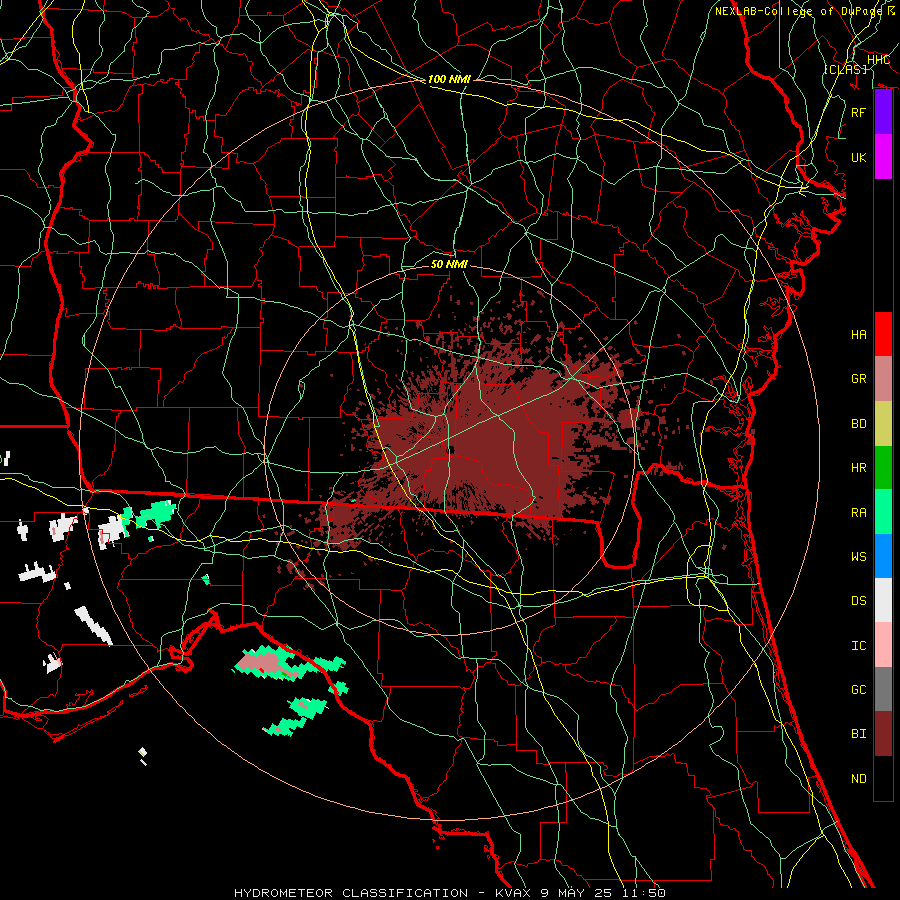Click the IC light pink legend swatch
The height and width of the screenshot is (900, 900).
click(x=883, y=645)
